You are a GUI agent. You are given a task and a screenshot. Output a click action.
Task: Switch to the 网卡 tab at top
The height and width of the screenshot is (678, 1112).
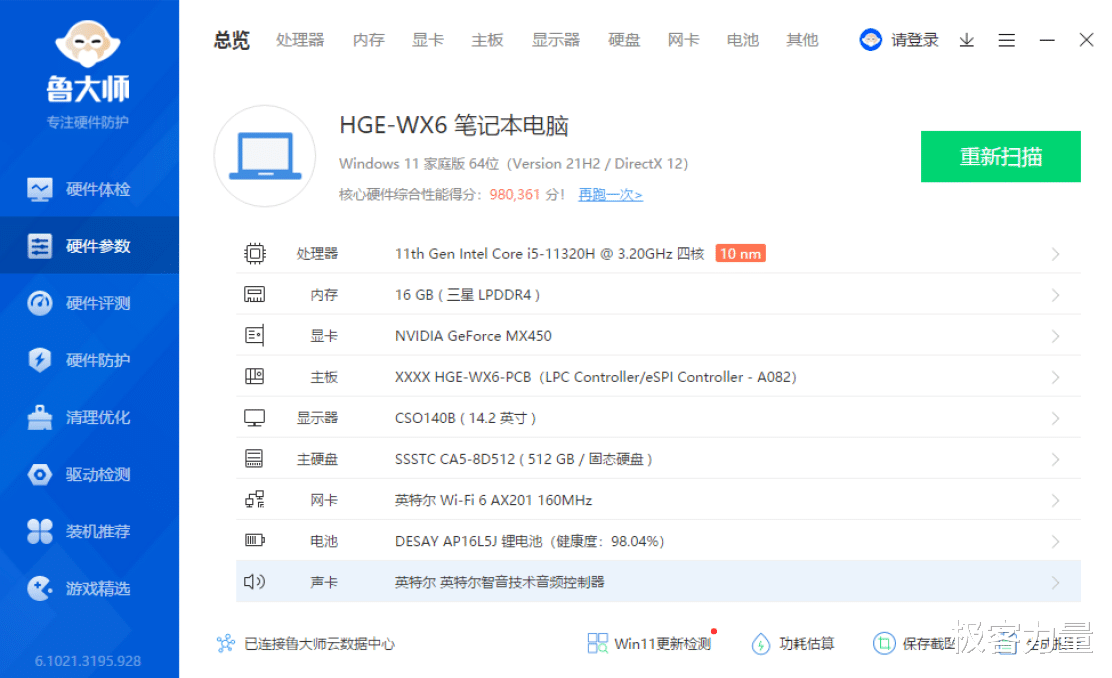[x=684, y=40]
